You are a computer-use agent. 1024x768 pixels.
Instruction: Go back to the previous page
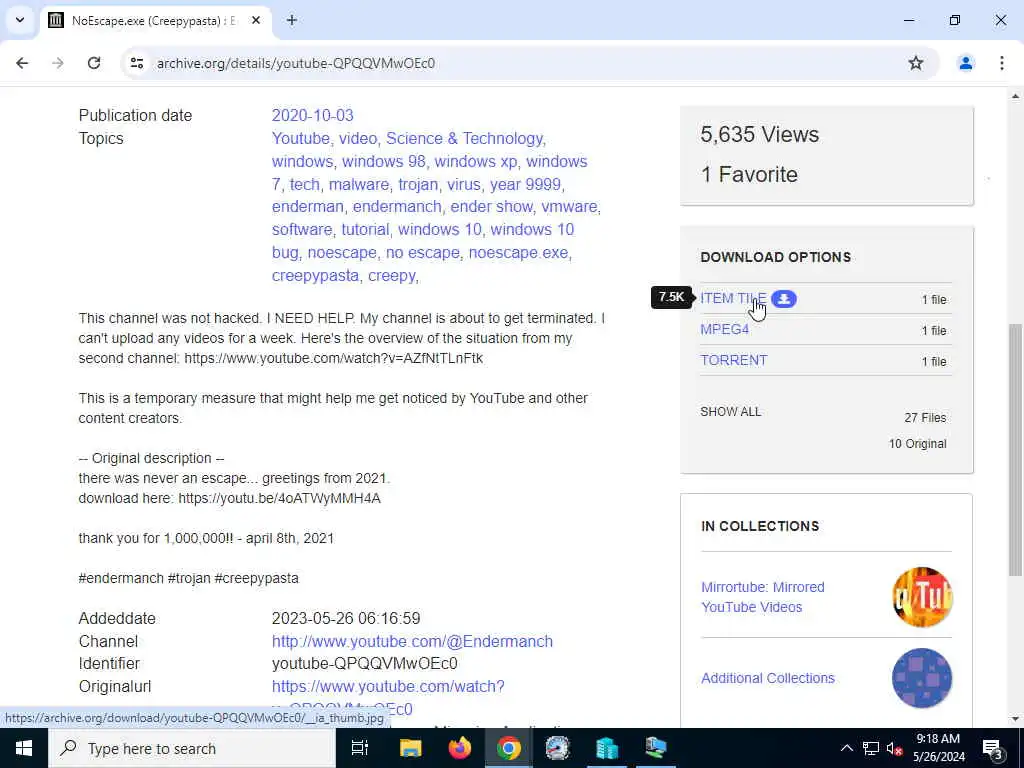[22, 63]
